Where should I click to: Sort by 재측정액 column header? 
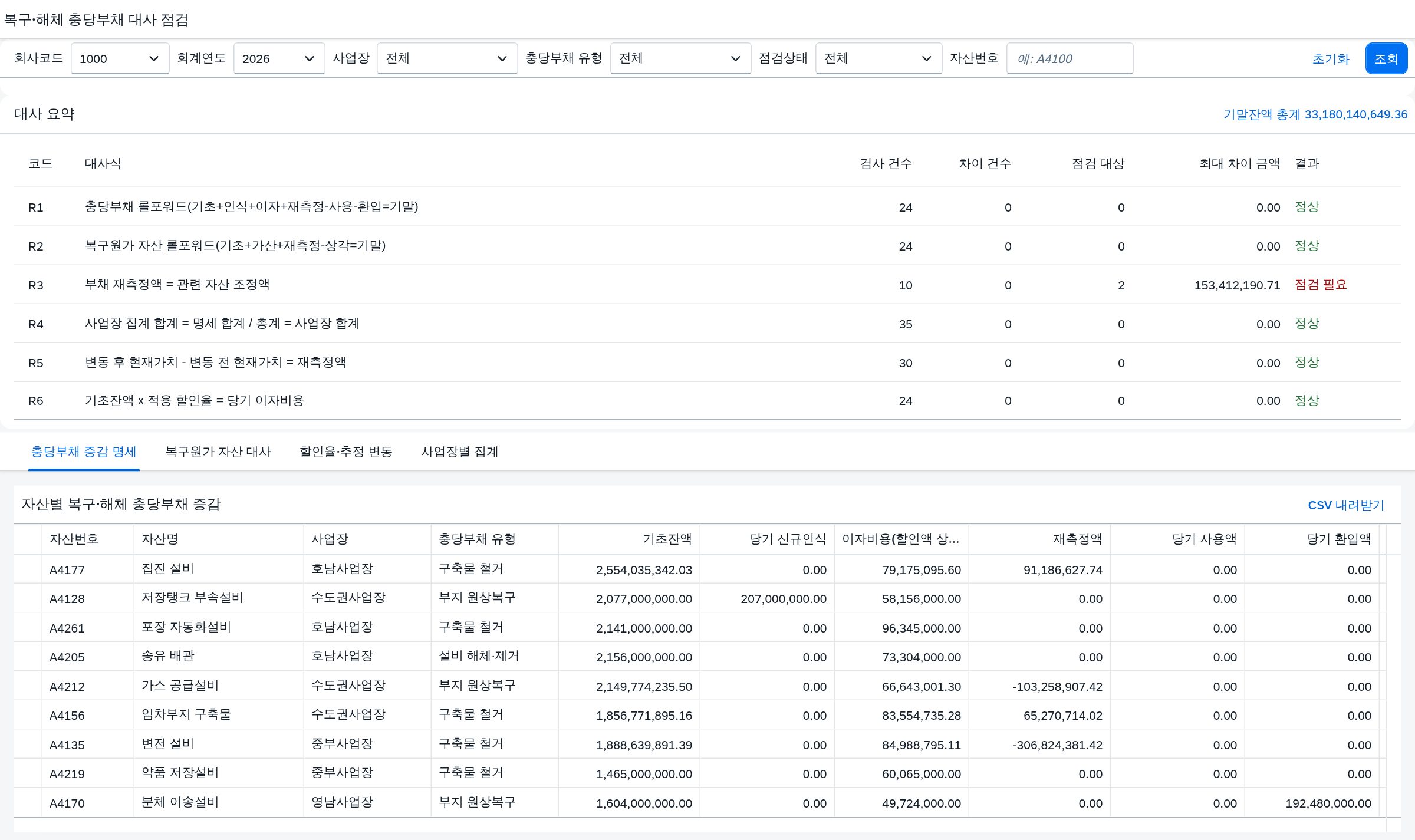[x=1039, y=539]
